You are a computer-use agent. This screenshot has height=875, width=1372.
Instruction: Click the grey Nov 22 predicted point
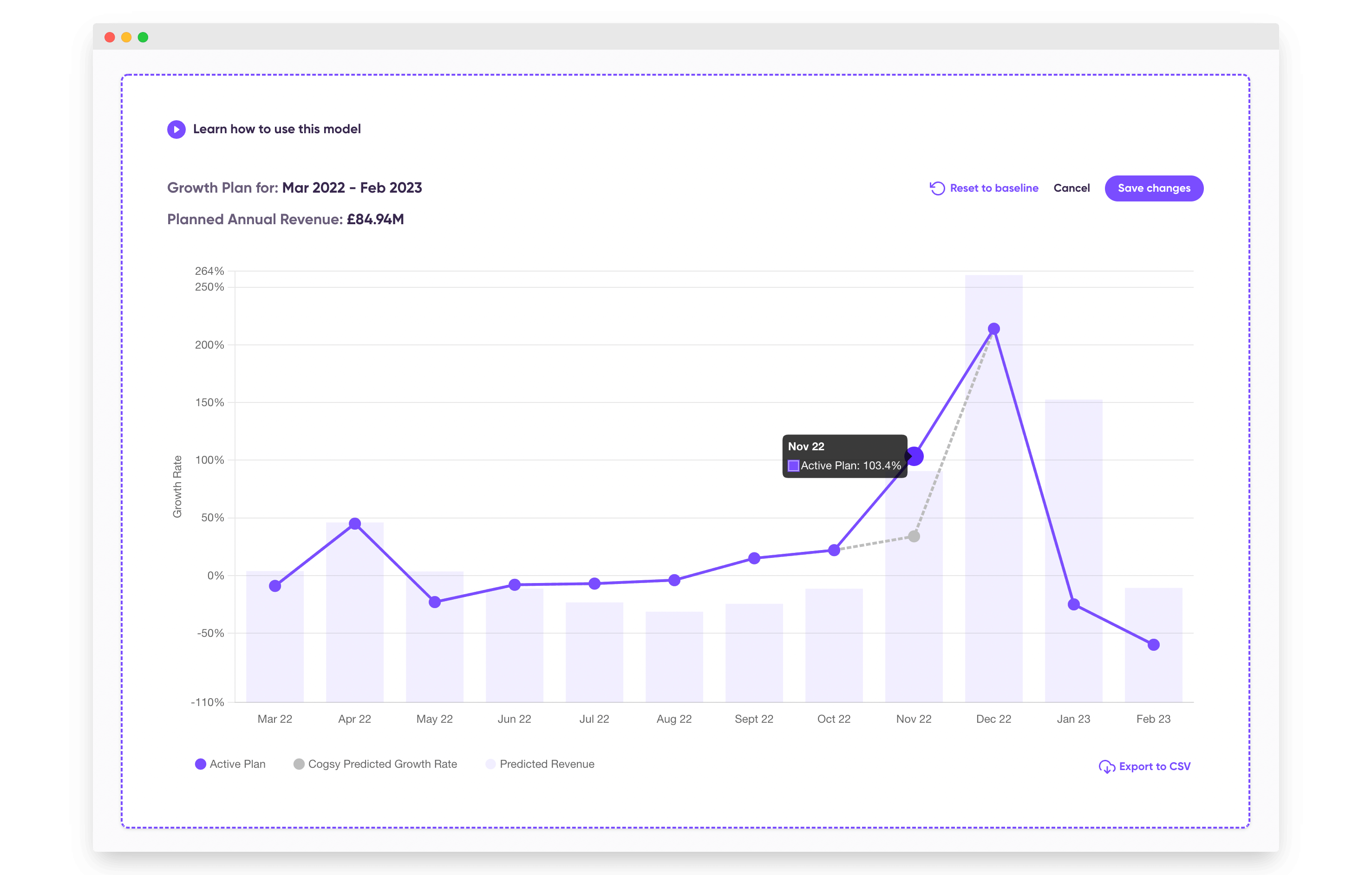pos(914,536)
